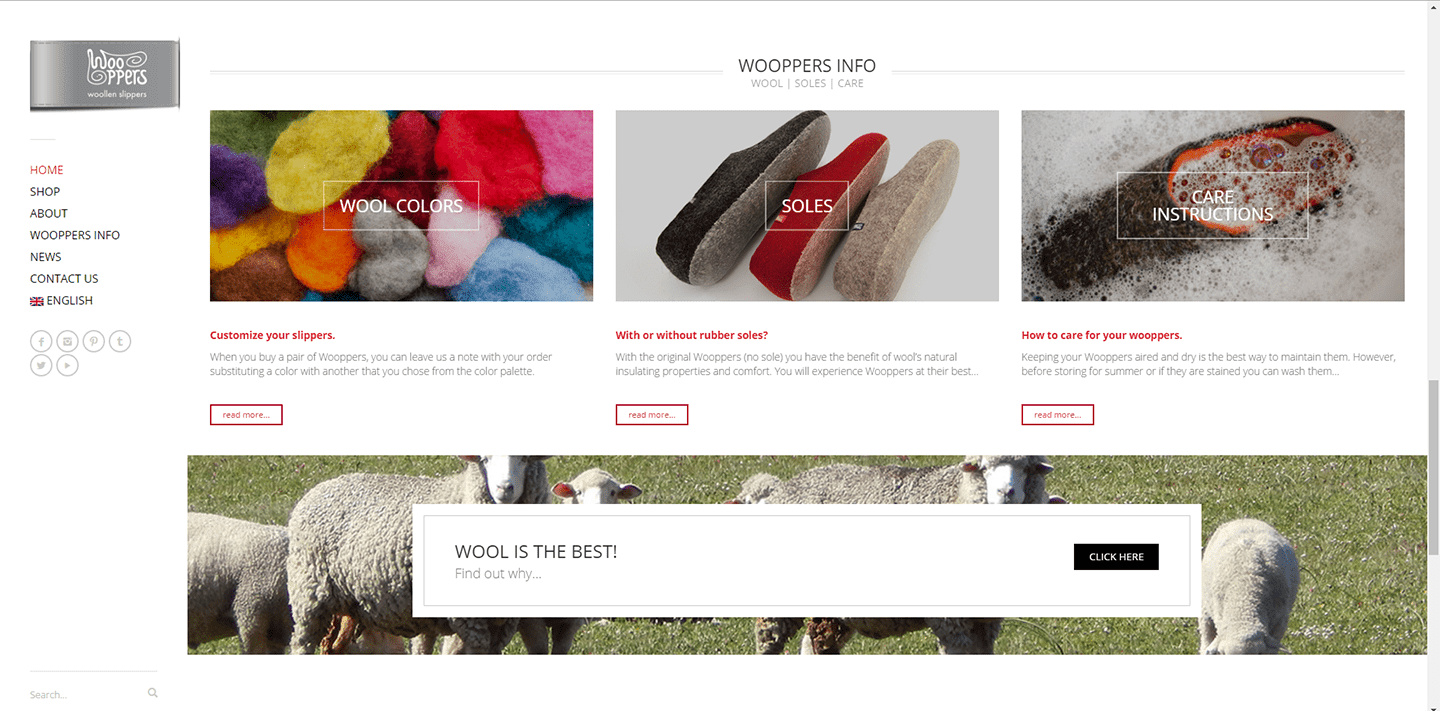Screen dimensions: 1440x711
Task: Open the Pinterest social icon
Action: point(93,342)
